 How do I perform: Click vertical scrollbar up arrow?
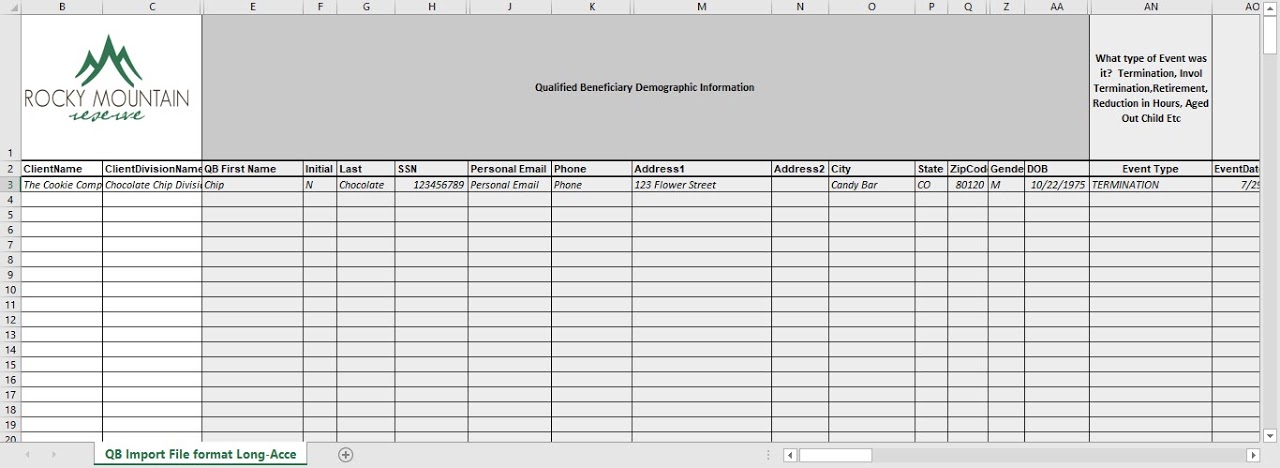(x=1270, y=7)
